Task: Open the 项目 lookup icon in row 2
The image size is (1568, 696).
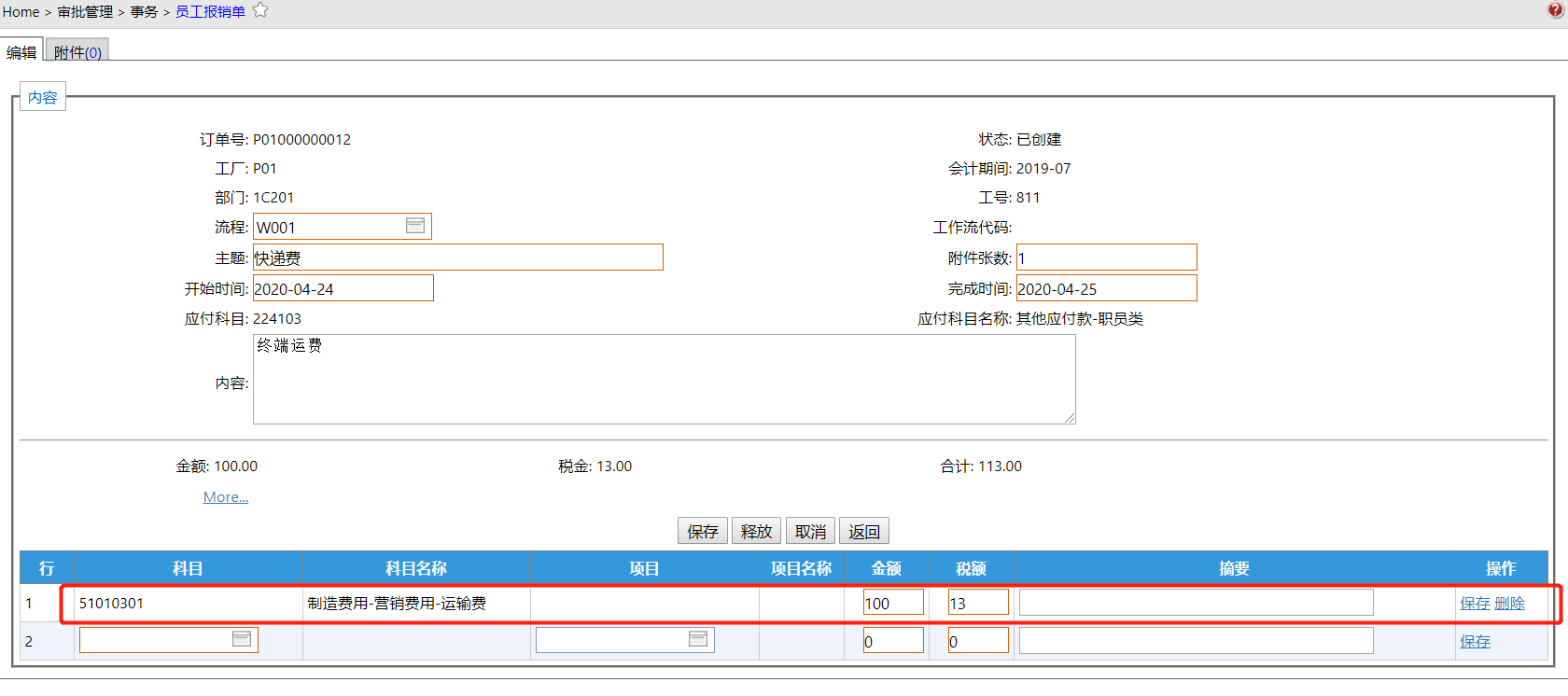Action: coord(698,639)
